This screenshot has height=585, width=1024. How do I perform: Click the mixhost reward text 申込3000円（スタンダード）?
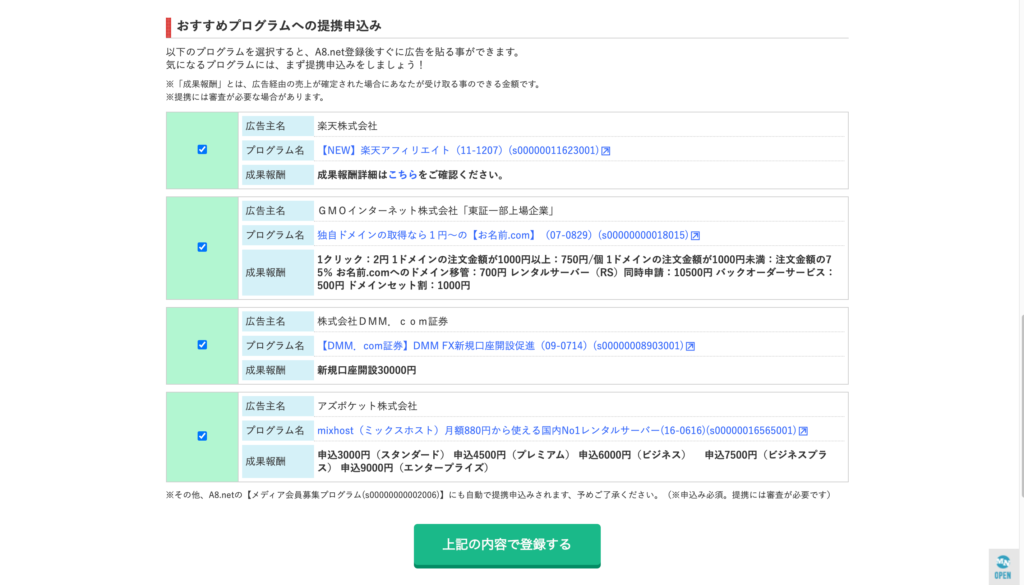click(572, 461)
